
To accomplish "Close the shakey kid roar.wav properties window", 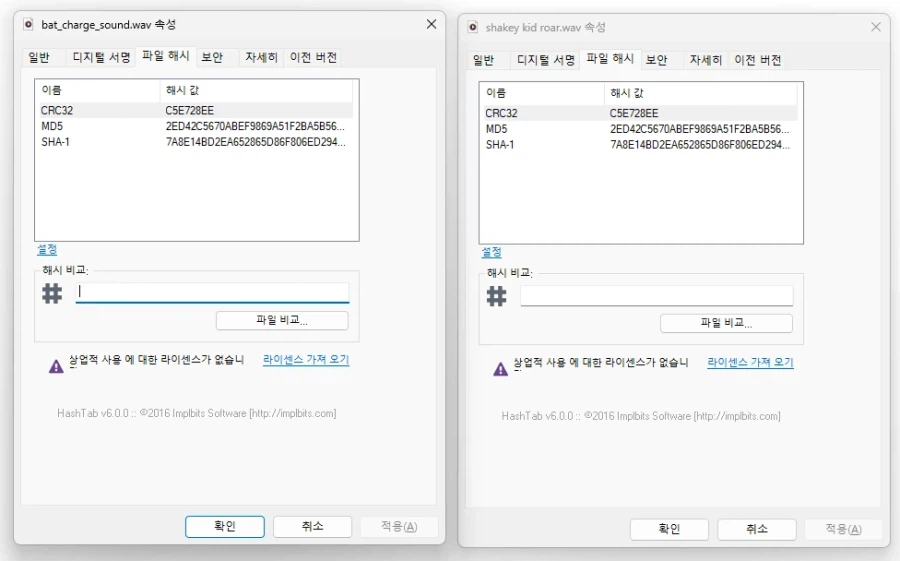I will pos(875,27).
